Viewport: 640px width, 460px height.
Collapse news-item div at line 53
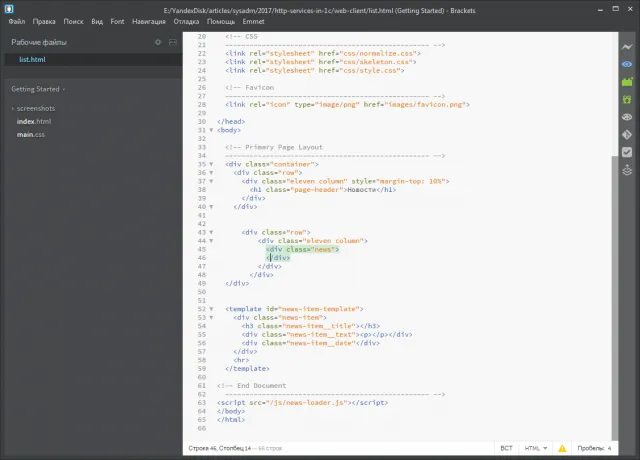[211, 318]
